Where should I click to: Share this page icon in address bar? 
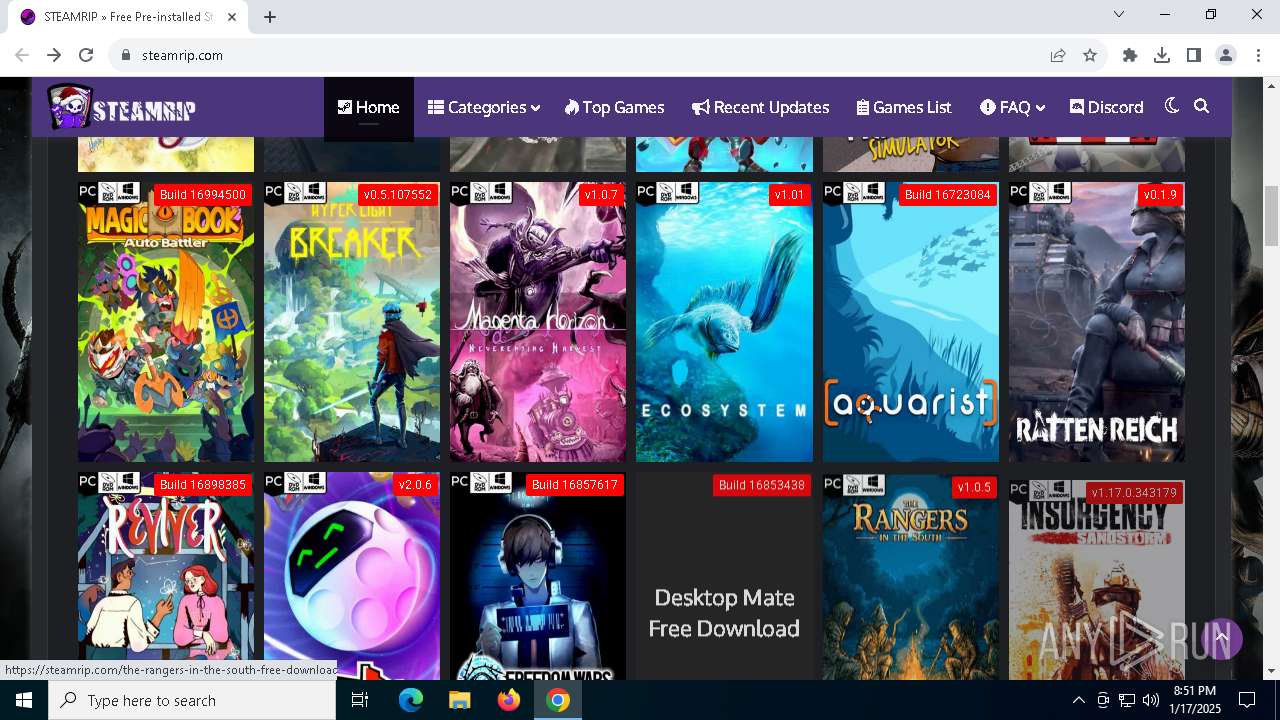[x=1058, y=55]
